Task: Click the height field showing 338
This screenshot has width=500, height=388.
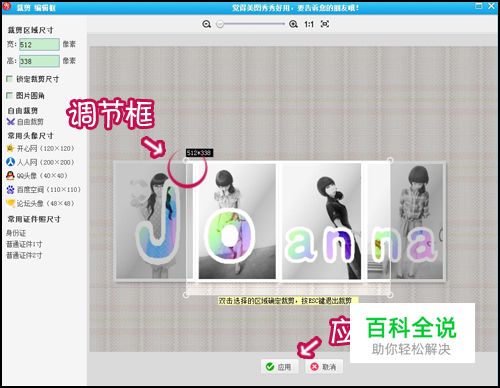Action: click(39, 61)
